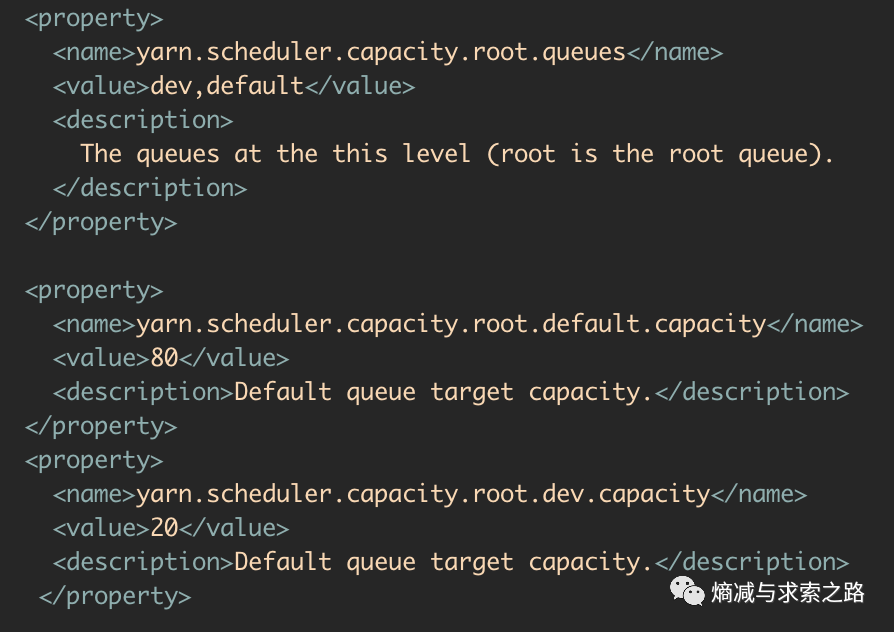This screenshot has height=632, width=894.
Task: Click the second opening property tag
Action: 94,291
